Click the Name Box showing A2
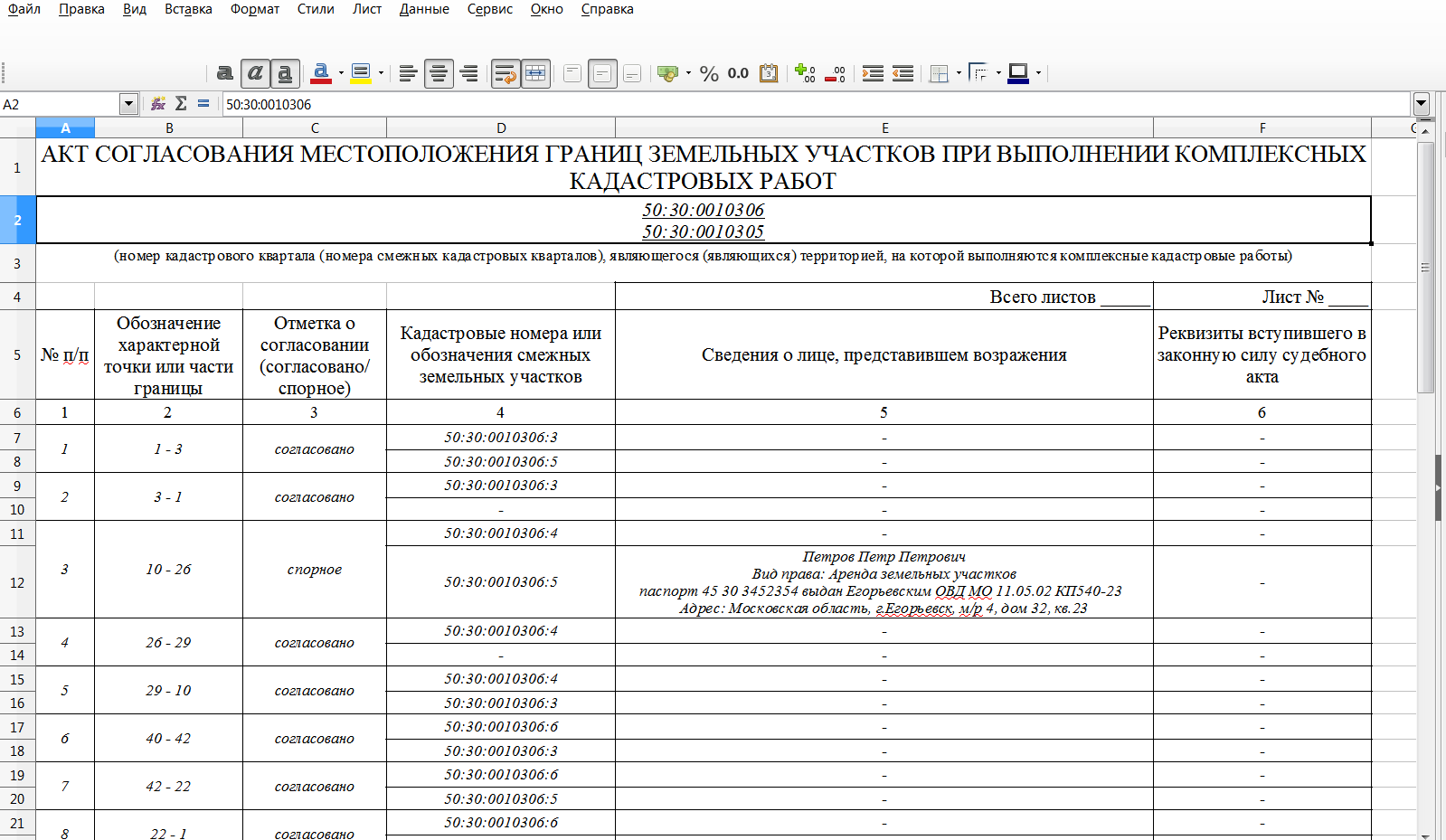Image resolution: width=1446 pixels, height=840 pixels. point(60,104)
